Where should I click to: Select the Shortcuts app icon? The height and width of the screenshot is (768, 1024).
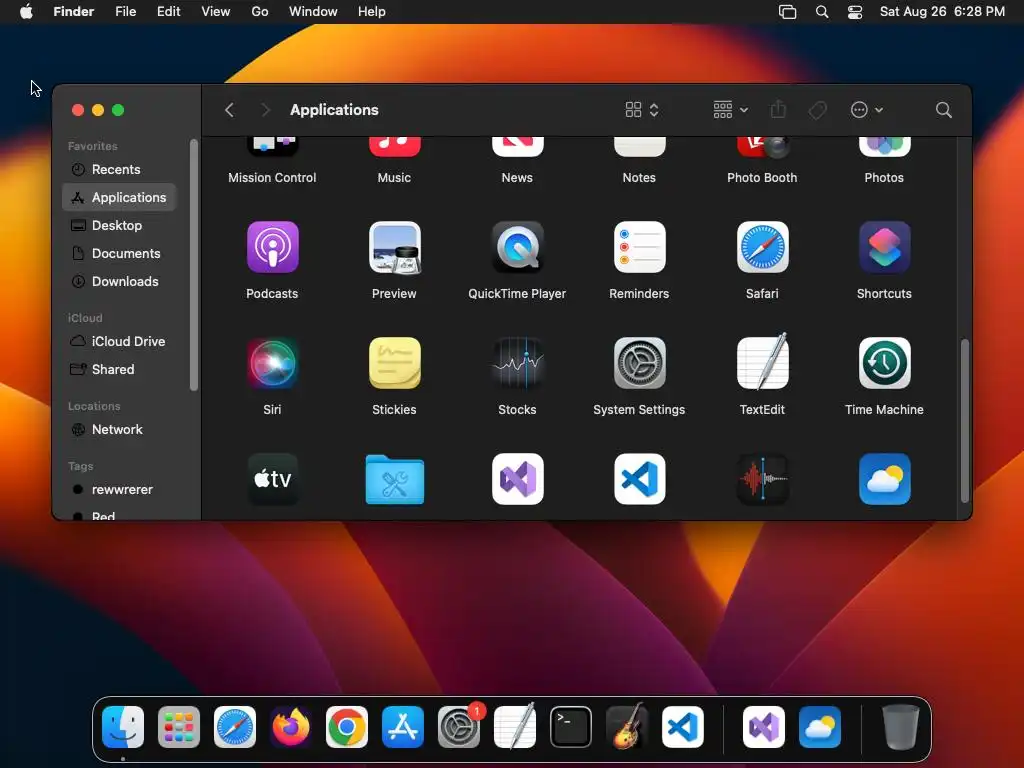[884, 247]
